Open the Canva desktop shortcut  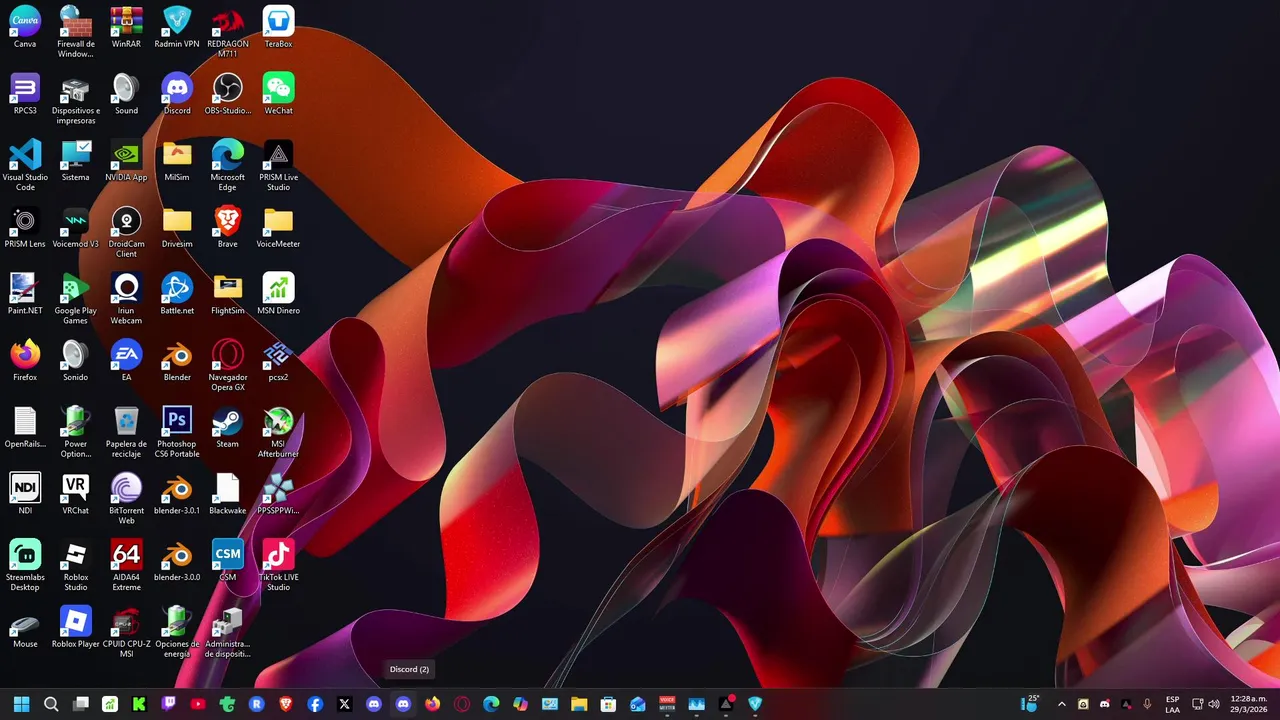point(25,27)
